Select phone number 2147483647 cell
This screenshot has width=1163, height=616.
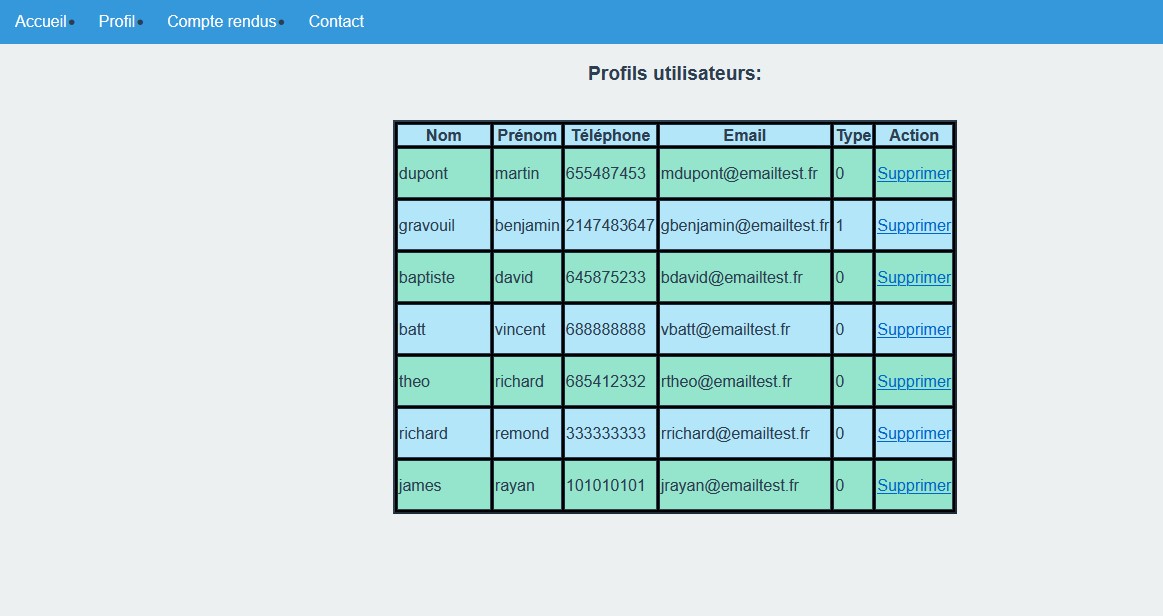(x=610, y=226)
